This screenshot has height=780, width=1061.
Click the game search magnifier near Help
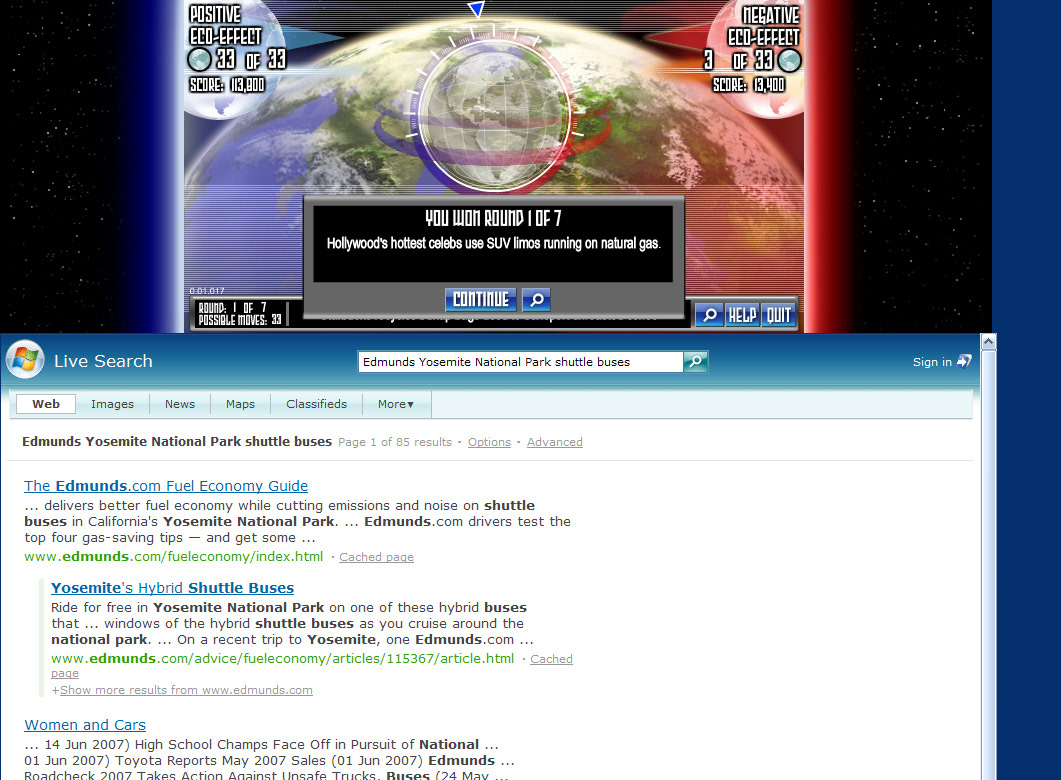(709, 315)
